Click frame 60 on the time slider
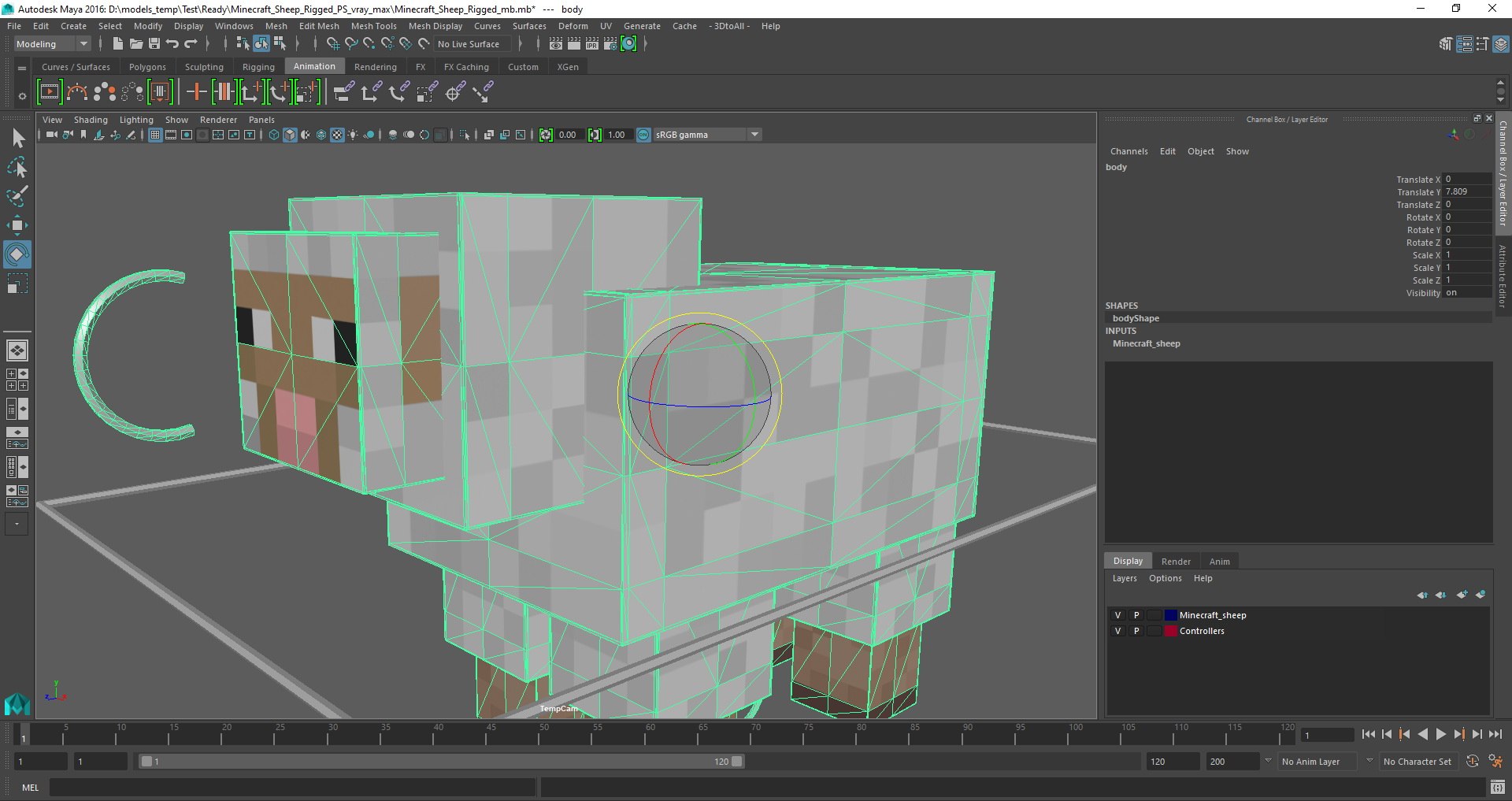 pos(650,735)
